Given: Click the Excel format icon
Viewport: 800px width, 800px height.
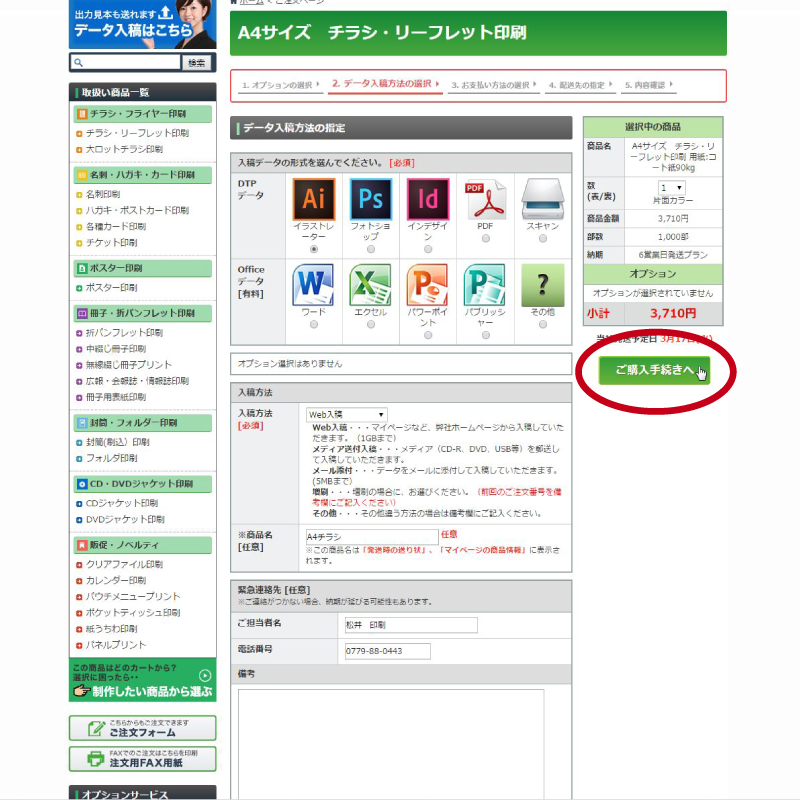Looking at the screenshot, I should point(371,285).
